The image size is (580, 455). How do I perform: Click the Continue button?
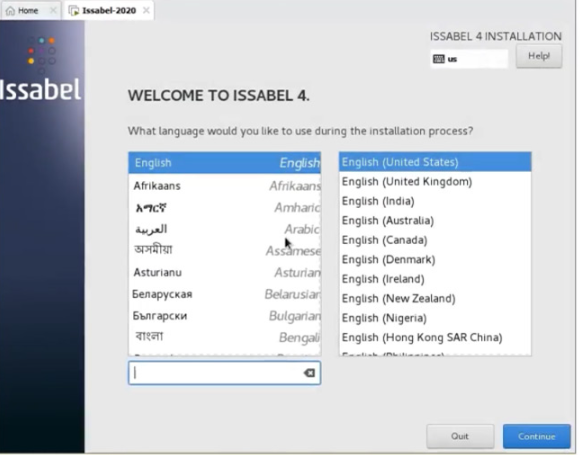pyautogui.click(x=536, y=437)
